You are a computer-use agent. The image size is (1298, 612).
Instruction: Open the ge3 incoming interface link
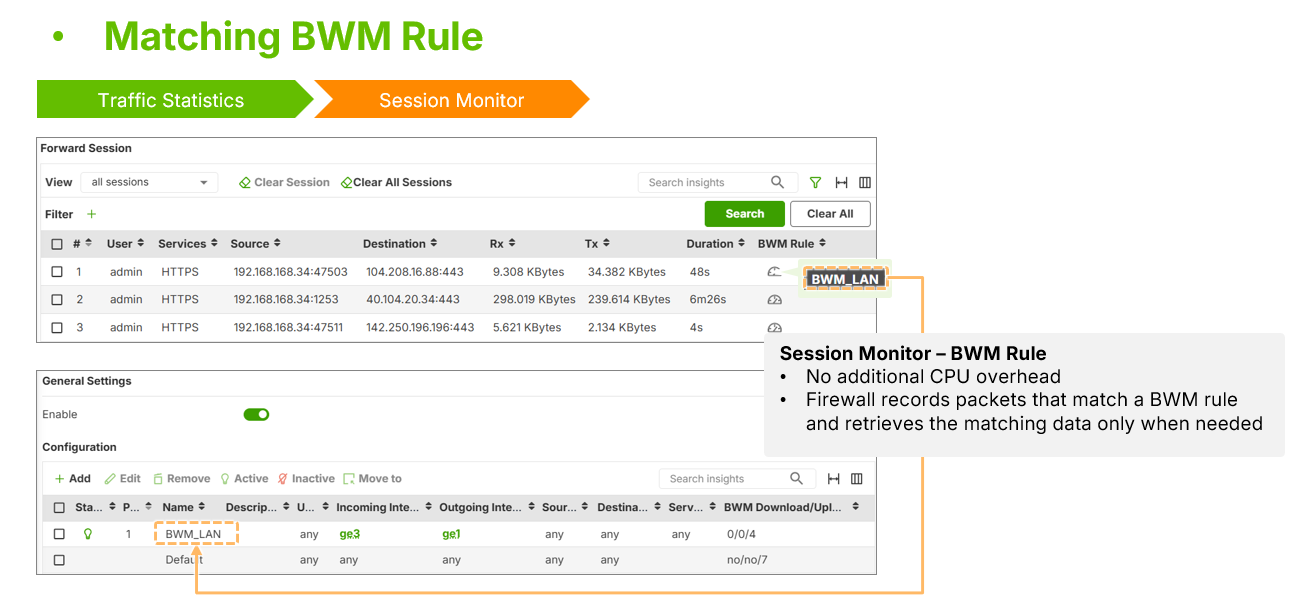coord(349,534)
